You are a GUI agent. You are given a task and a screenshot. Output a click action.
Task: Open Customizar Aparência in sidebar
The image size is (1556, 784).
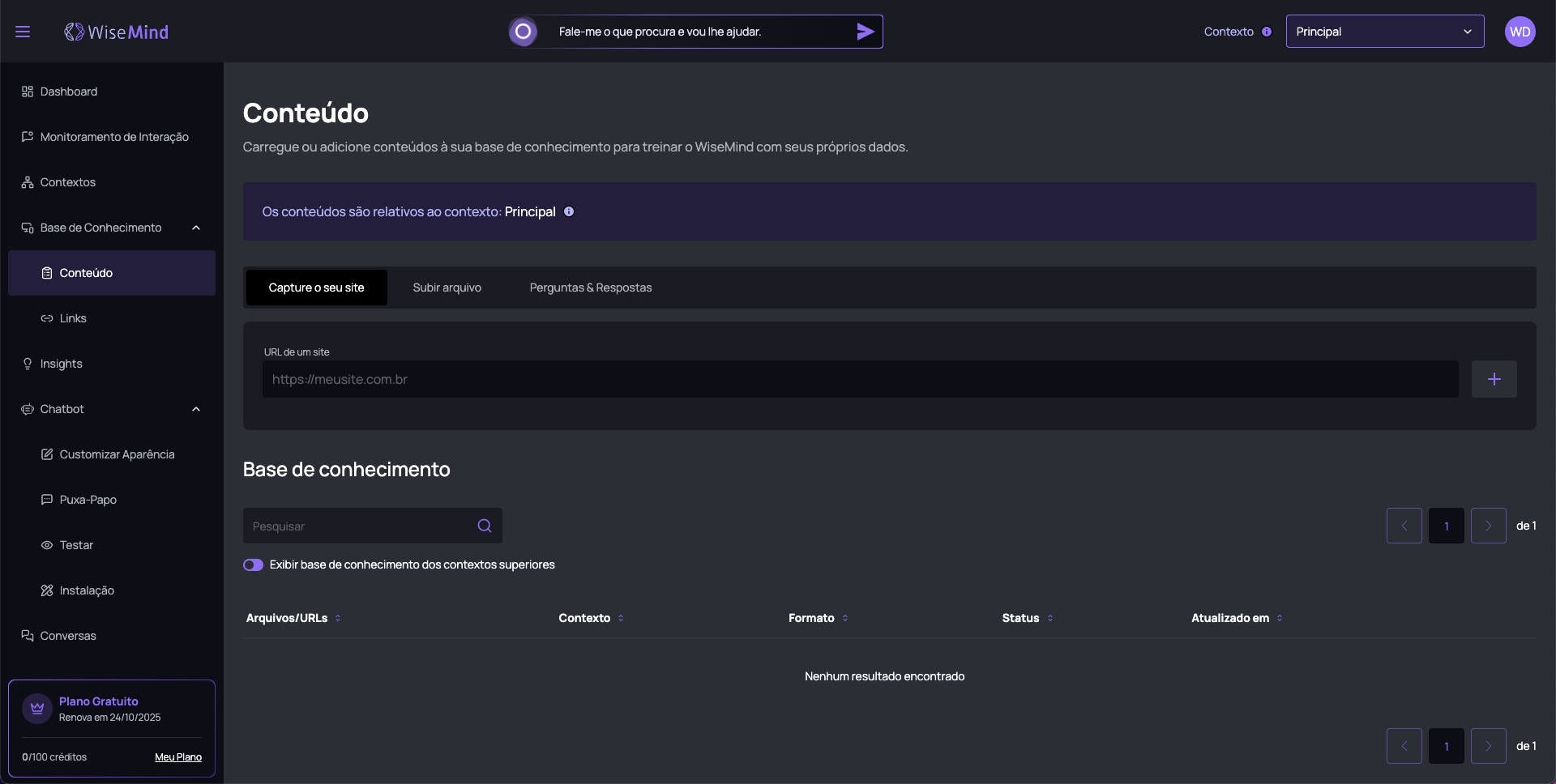(x=117, y=454)
